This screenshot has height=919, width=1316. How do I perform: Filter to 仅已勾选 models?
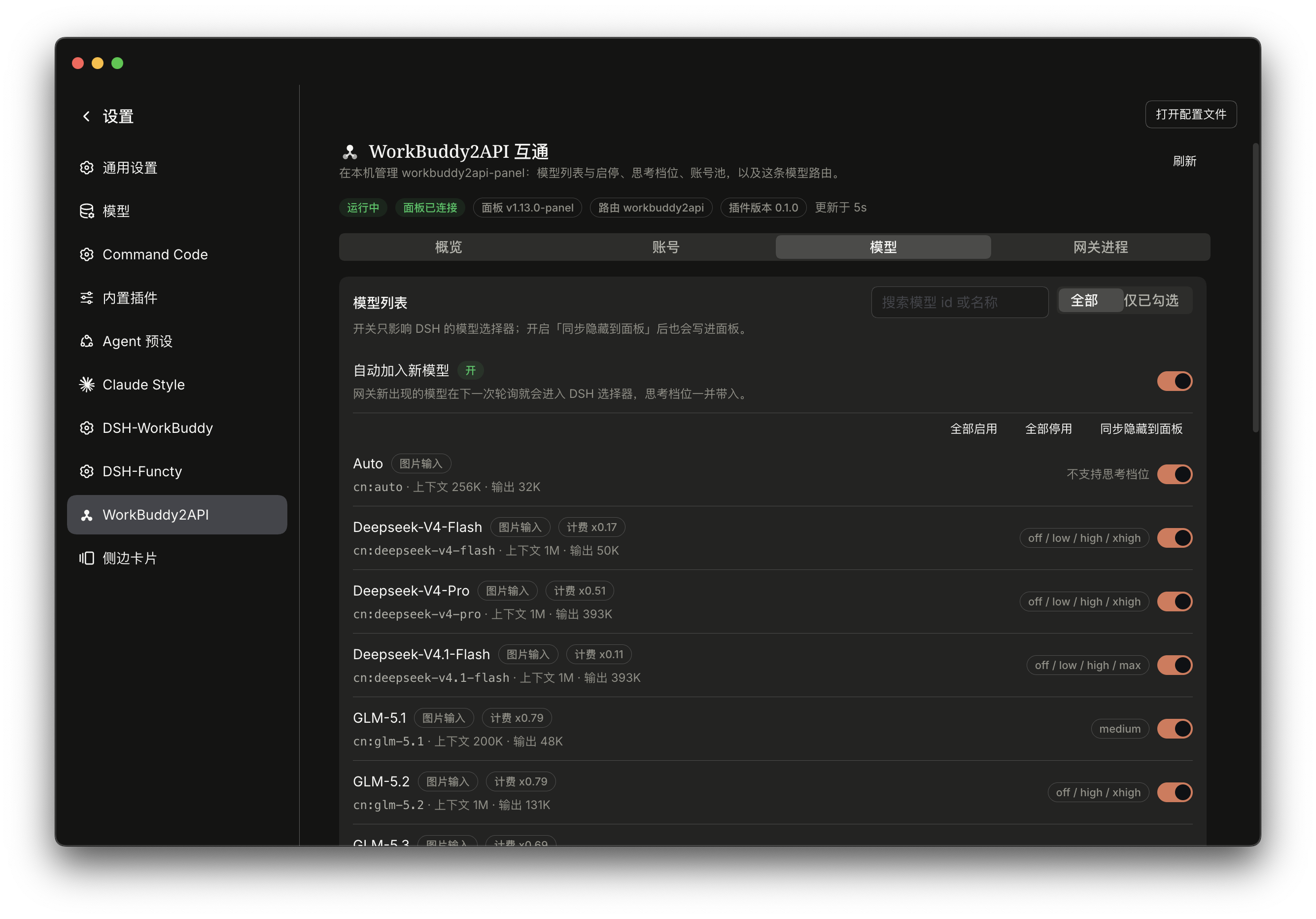1151,300
